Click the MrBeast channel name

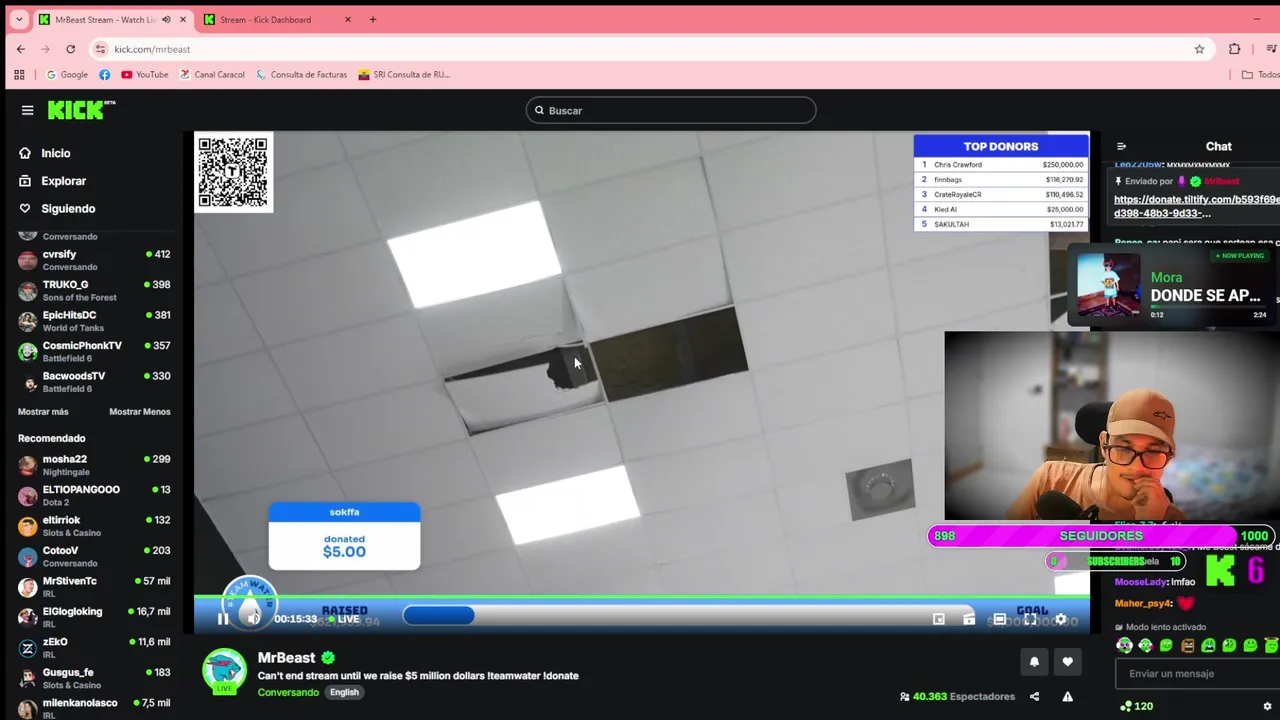coord(286,658)
